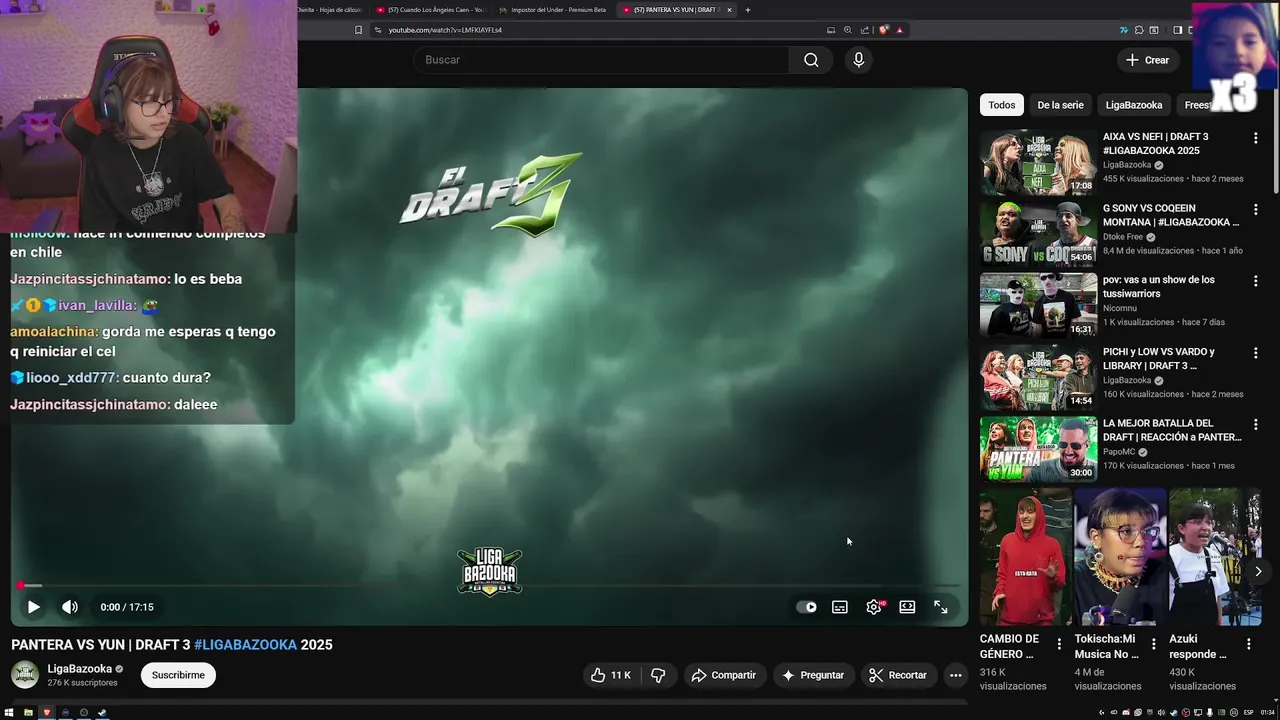Image resolution: width=1280 pixels, height=720 pixels.
Task: Open options for AIXA VS NEFI video
Action: (1256, 138)
